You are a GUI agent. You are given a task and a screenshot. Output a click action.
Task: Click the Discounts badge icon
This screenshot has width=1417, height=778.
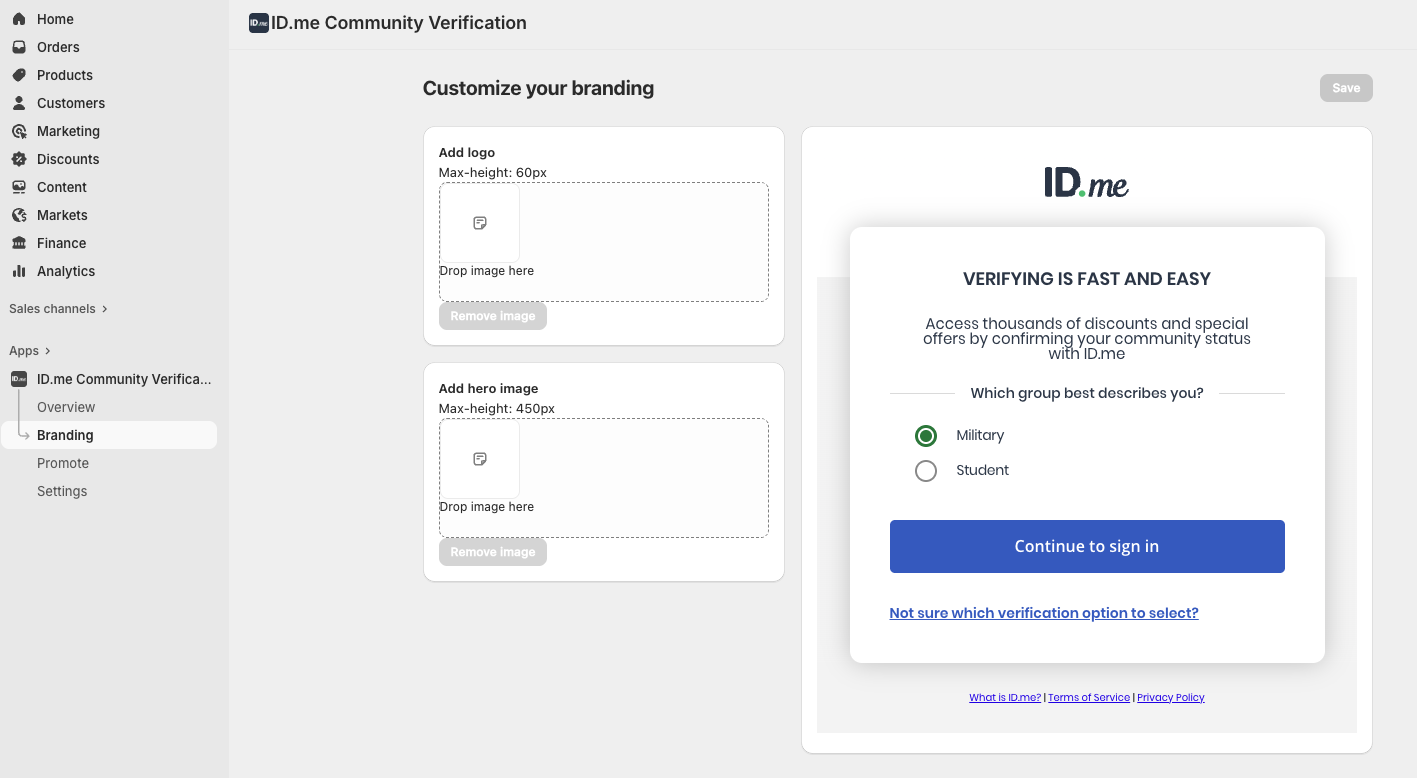(19, 159)
